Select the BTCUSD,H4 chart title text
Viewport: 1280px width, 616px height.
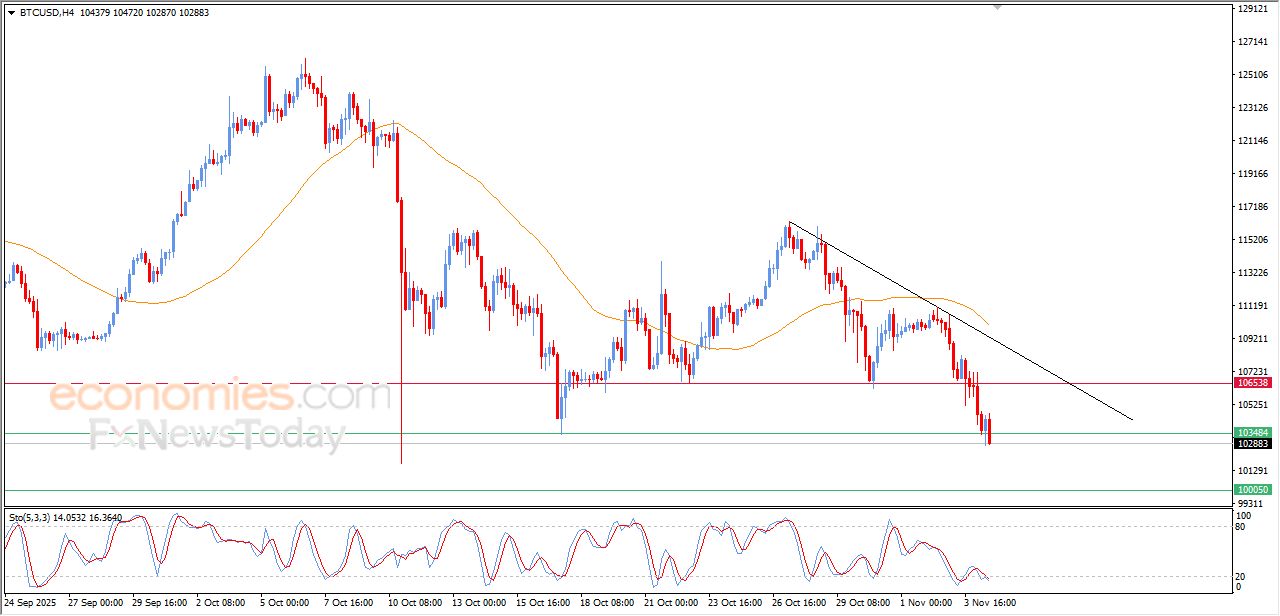pyautogui.click(x=46, y=13)
